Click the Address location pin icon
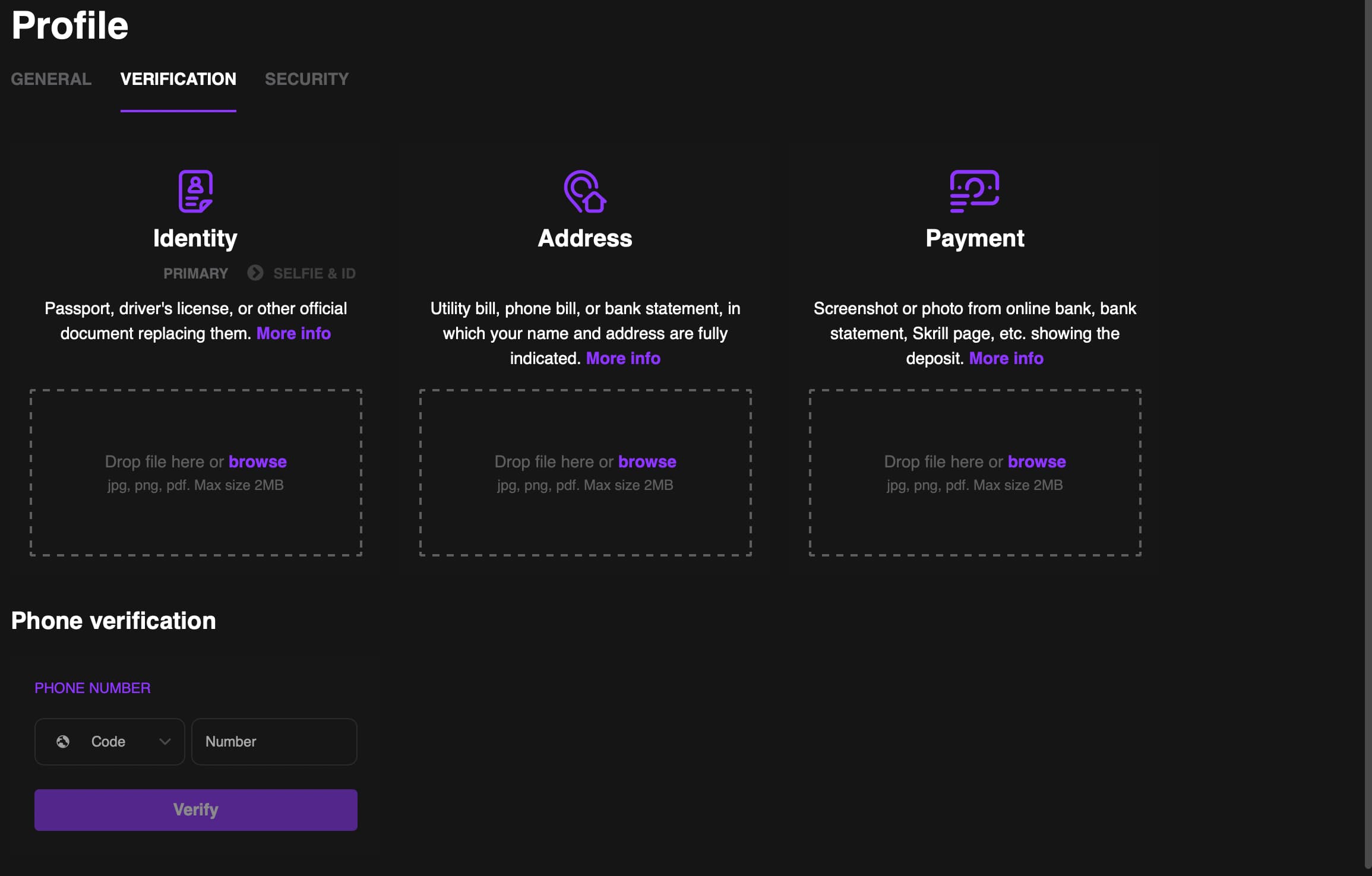Viewport: 1372px width, 876px height. pyautogui.click(x=584, y=191)
